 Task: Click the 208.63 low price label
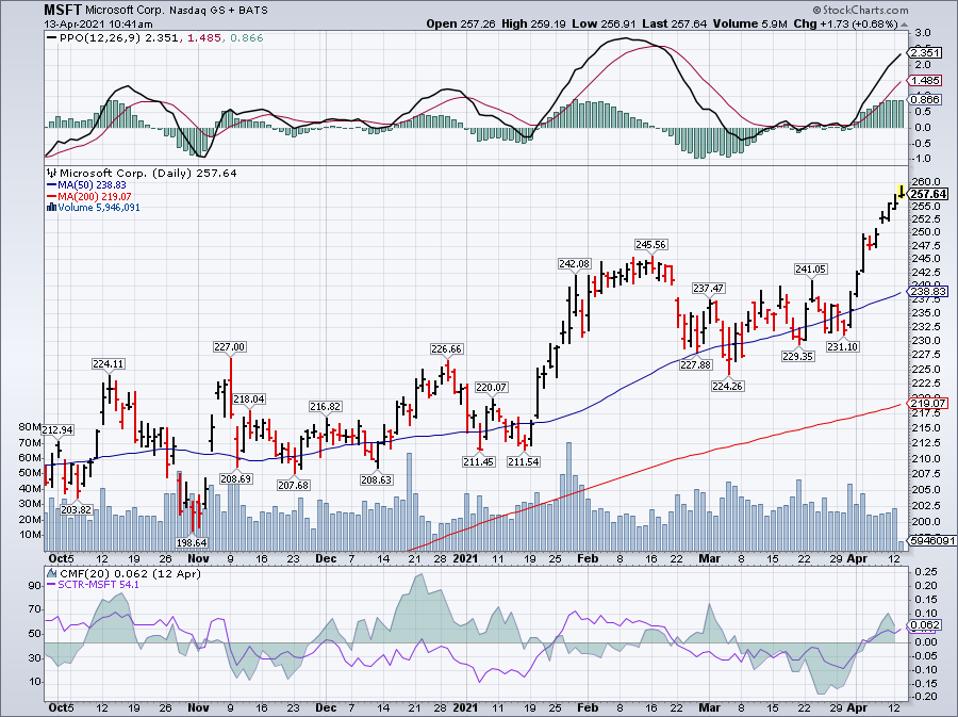tap(376, 480)
